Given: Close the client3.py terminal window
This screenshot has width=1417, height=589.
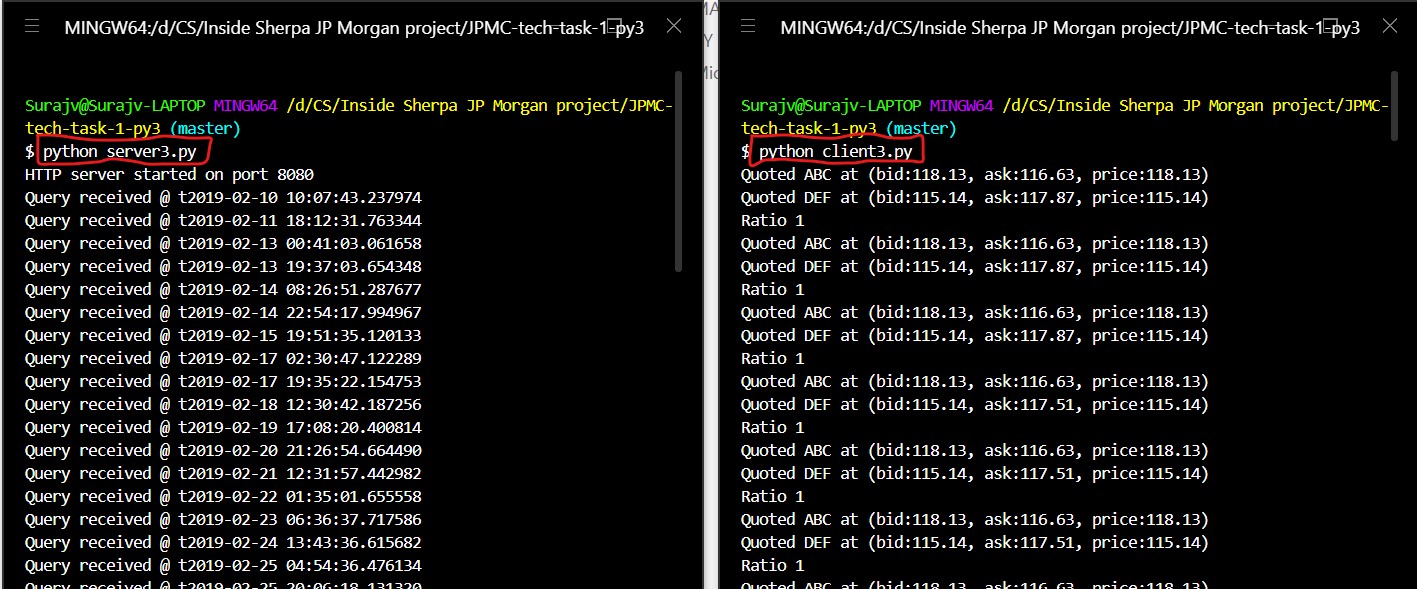Looking at the screenshot, I should (x=1390, y=27).
